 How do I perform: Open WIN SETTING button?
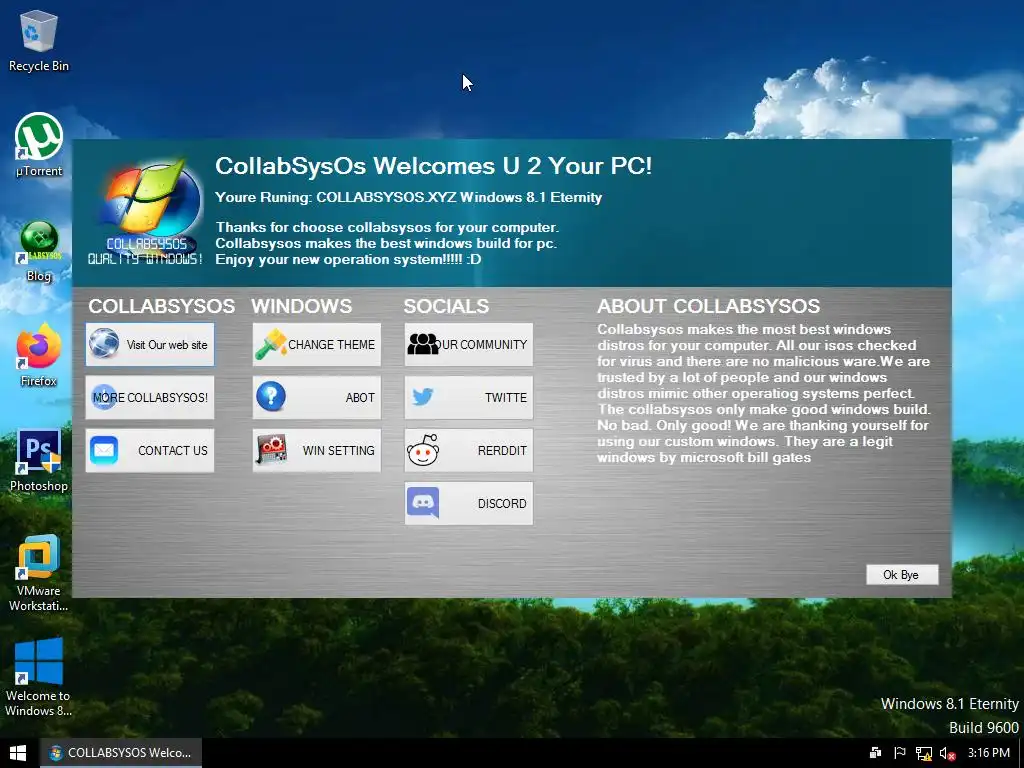point(317,450)
